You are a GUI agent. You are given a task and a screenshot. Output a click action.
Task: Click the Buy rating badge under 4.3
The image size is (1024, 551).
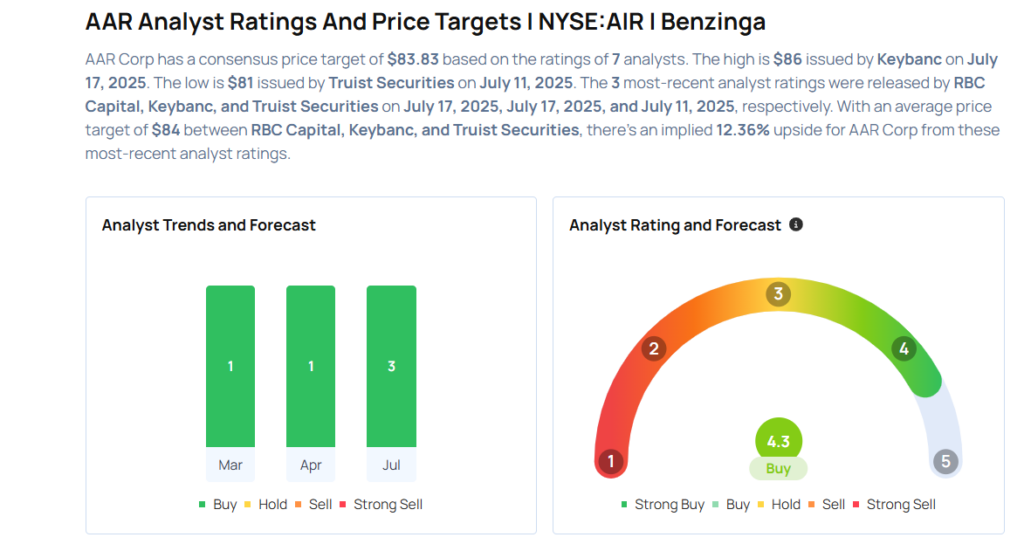coord(778,469)
